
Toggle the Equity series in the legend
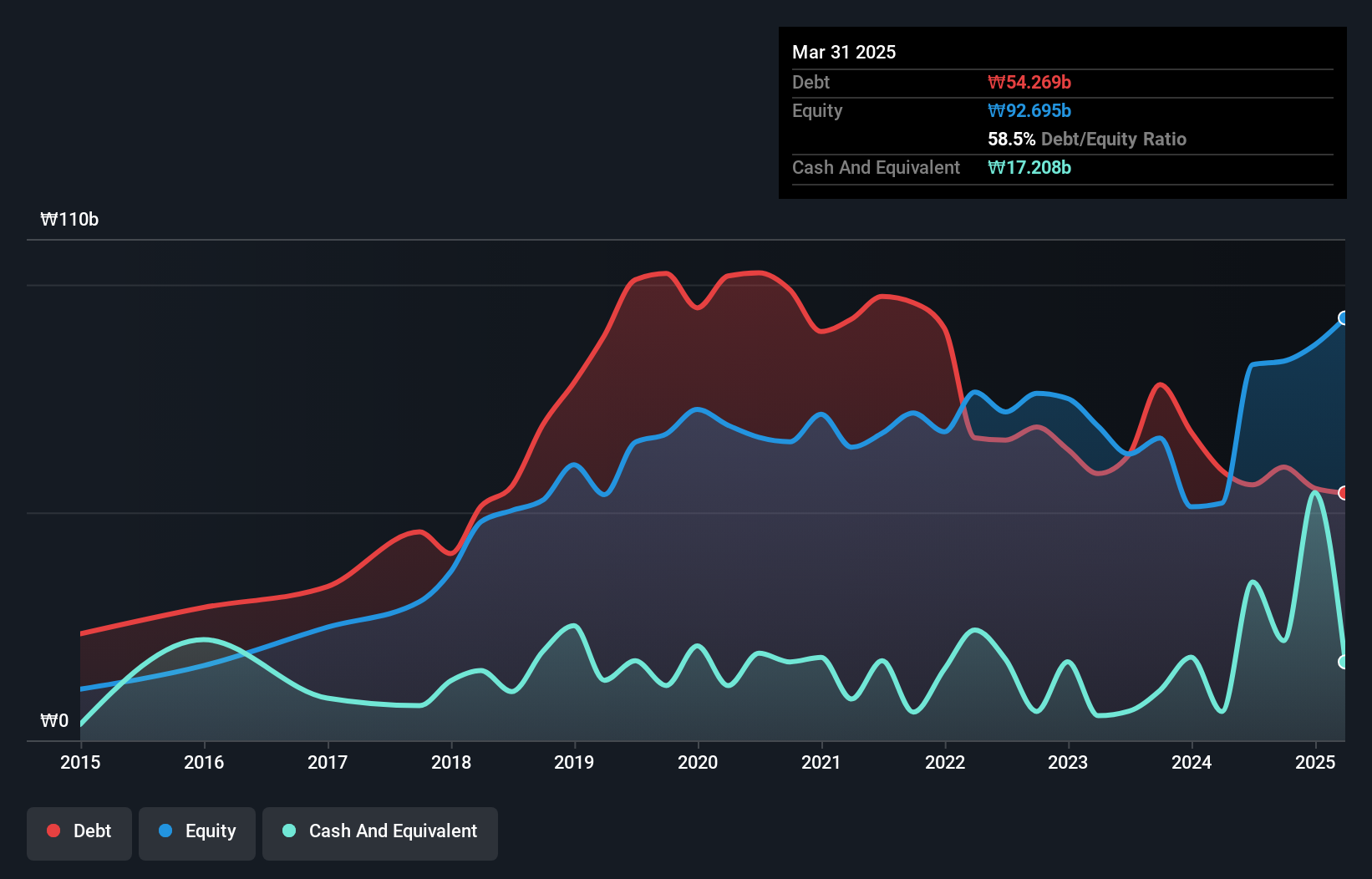tap(197, 832)
